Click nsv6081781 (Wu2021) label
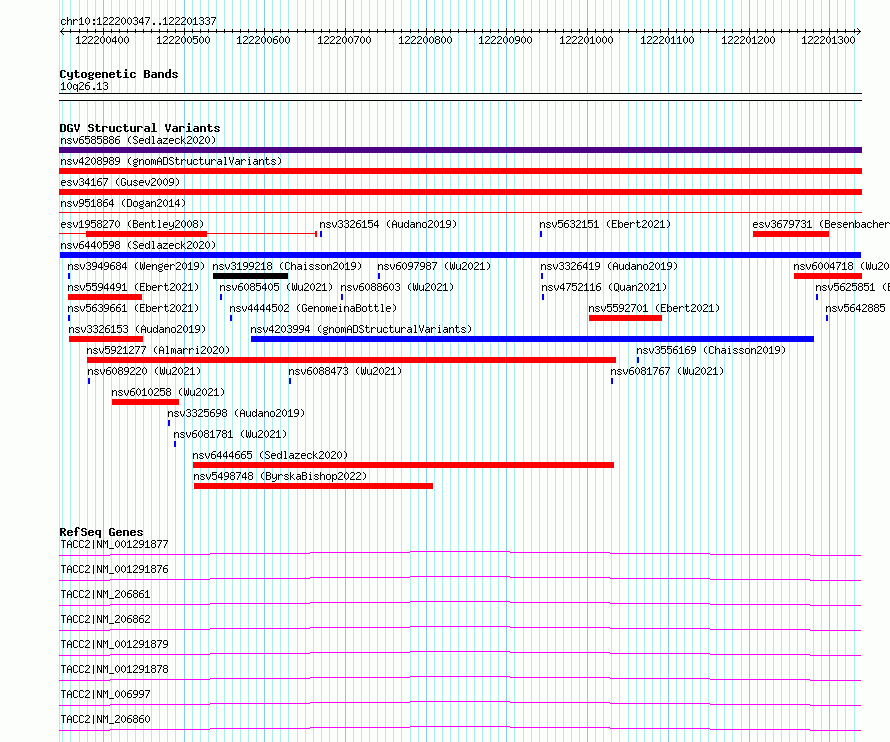890x742 pixels. 230,434
